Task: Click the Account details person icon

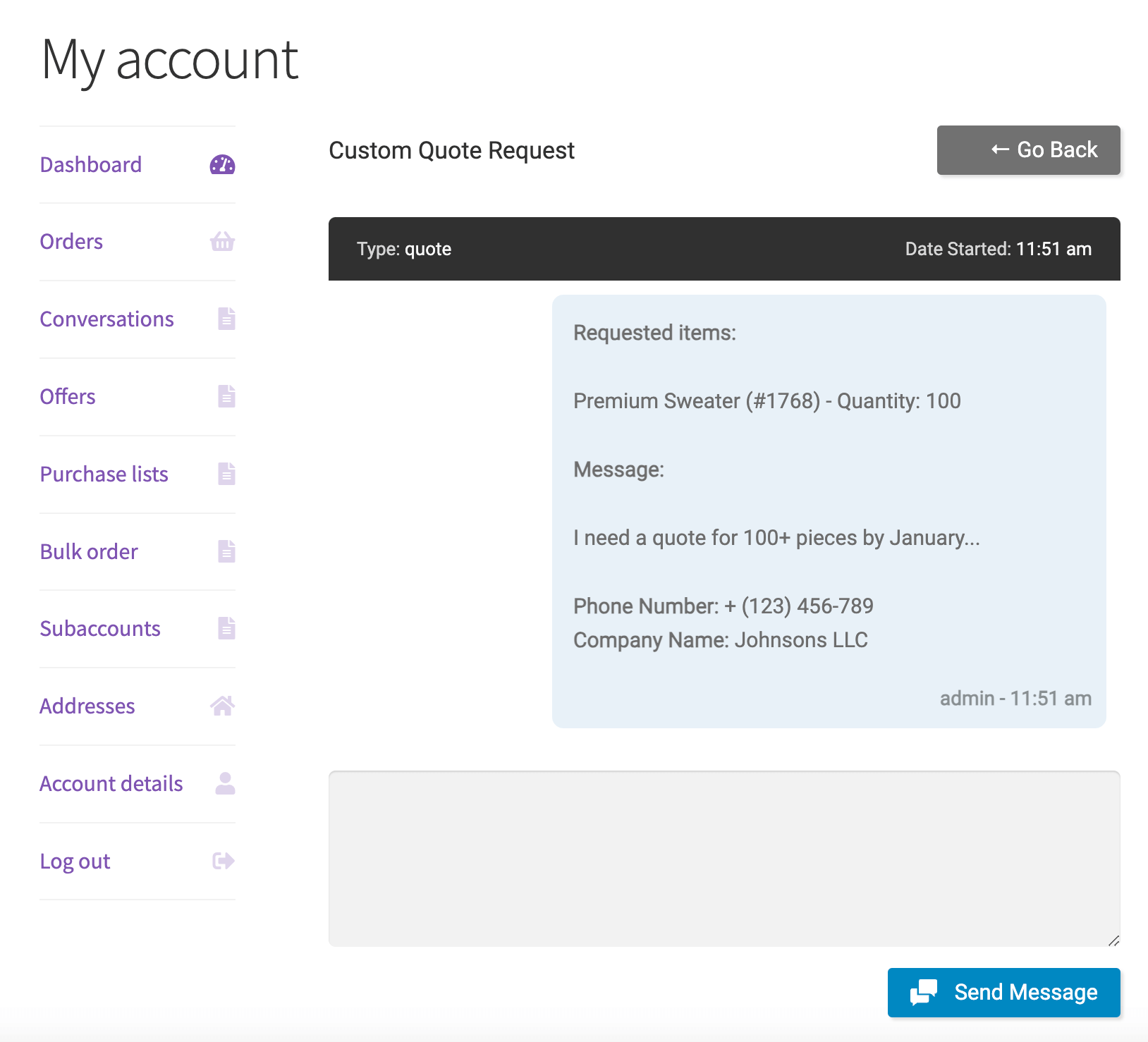Action: pyautogui.click(x=225, y=783)
